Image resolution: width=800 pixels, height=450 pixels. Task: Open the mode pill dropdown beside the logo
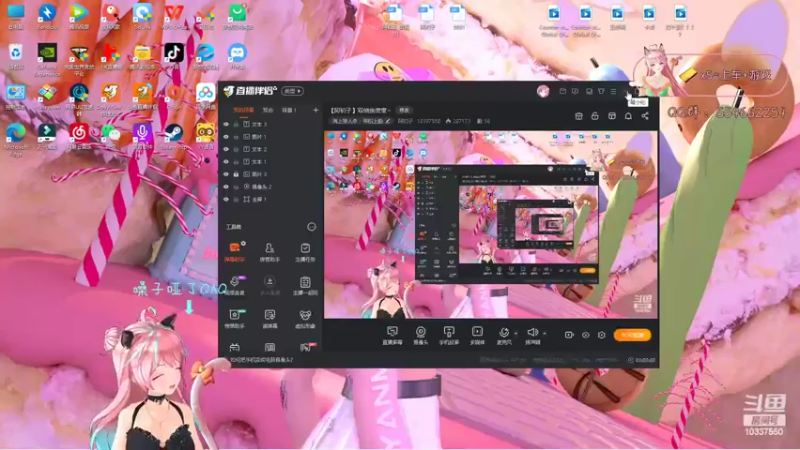coord(292,91)
